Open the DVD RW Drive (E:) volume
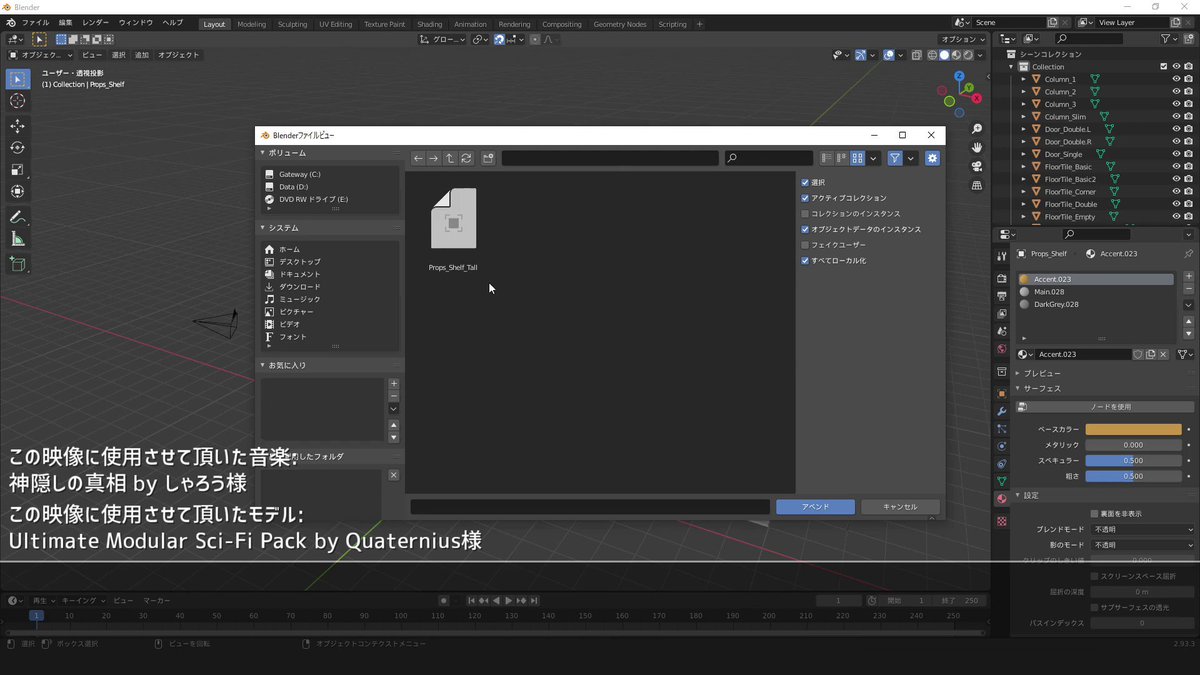This screenshot has height=675, width=1200. pyautogui.click(x=313, y=199)
